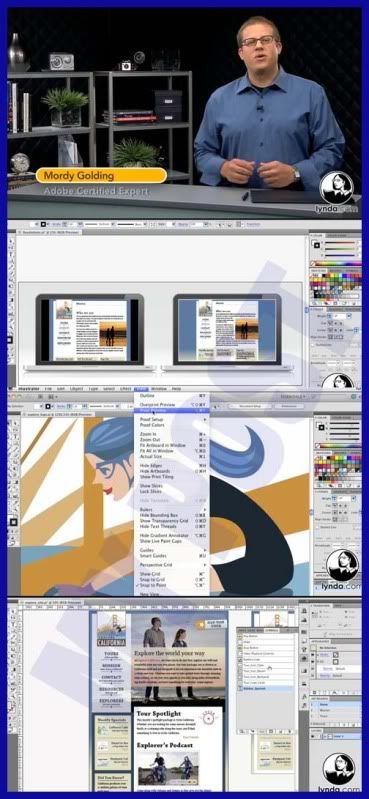Click the RESOURCES link in the web page design
This screenshot has height=799, width=369.
pyautogui.click(x=111, y=690)
